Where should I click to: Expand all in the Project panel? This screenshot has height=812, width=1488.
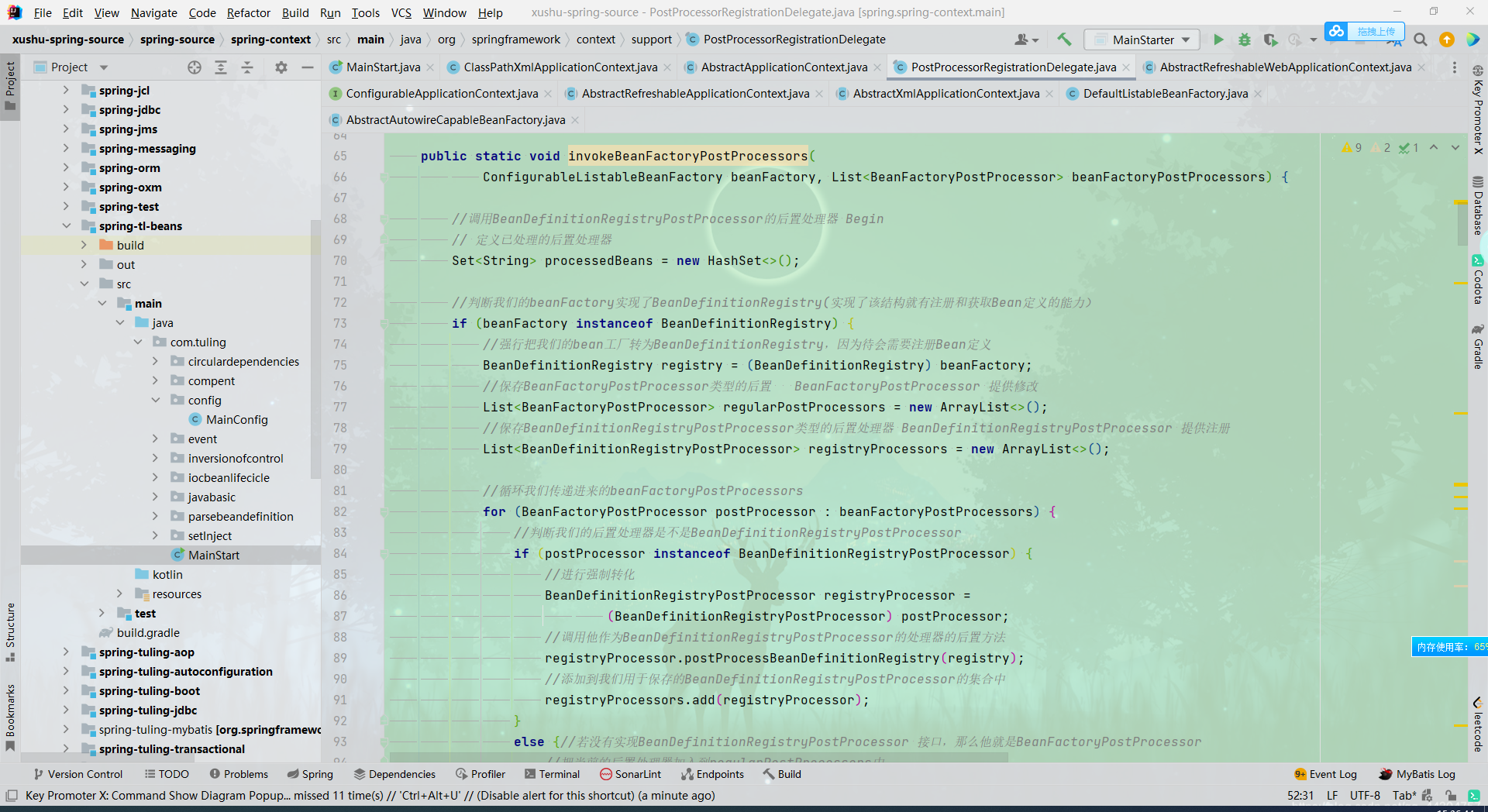click(221, 67)
